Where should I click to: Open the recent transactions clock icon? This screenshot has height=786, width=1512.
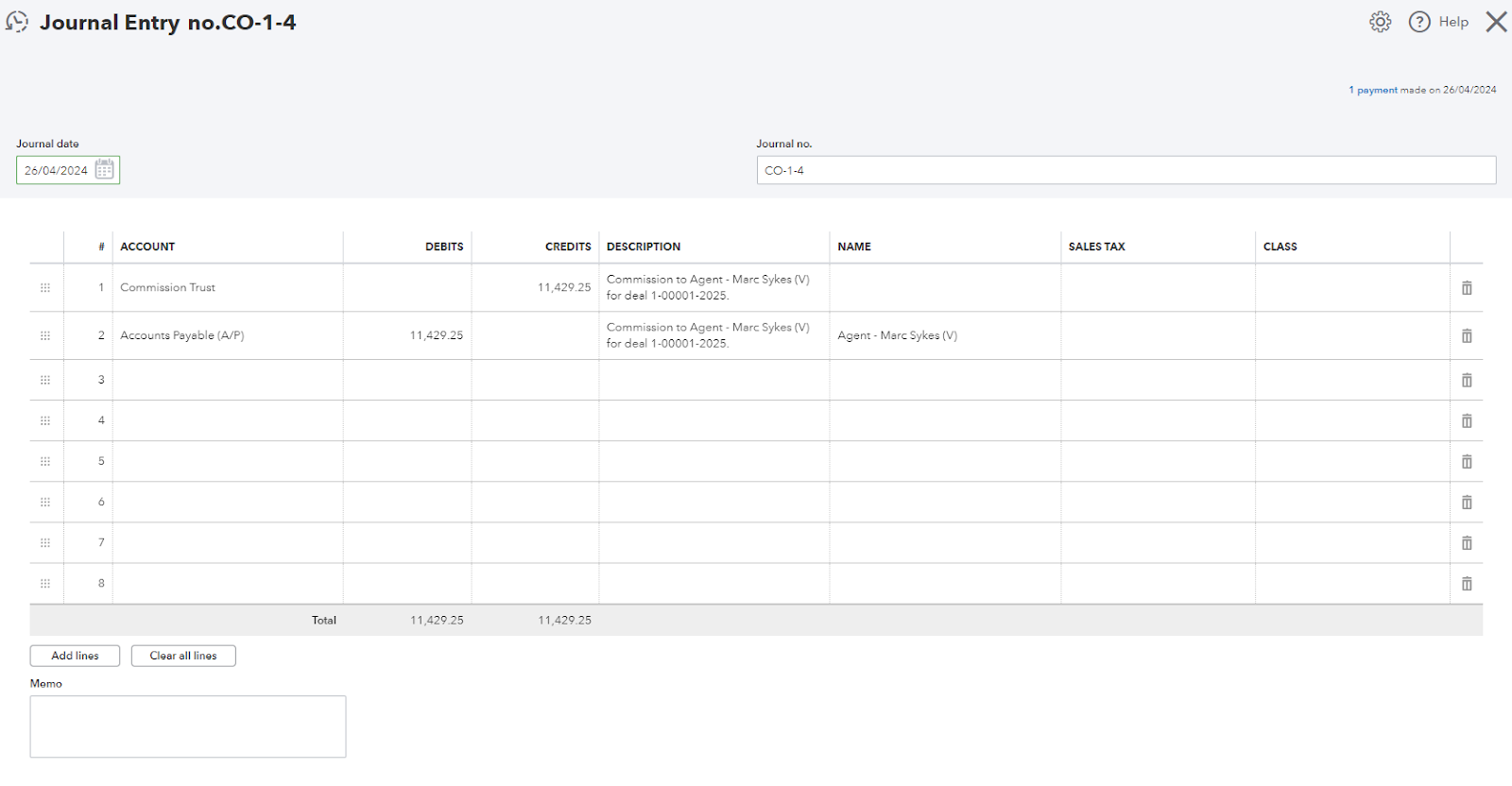tap(17, 22)
